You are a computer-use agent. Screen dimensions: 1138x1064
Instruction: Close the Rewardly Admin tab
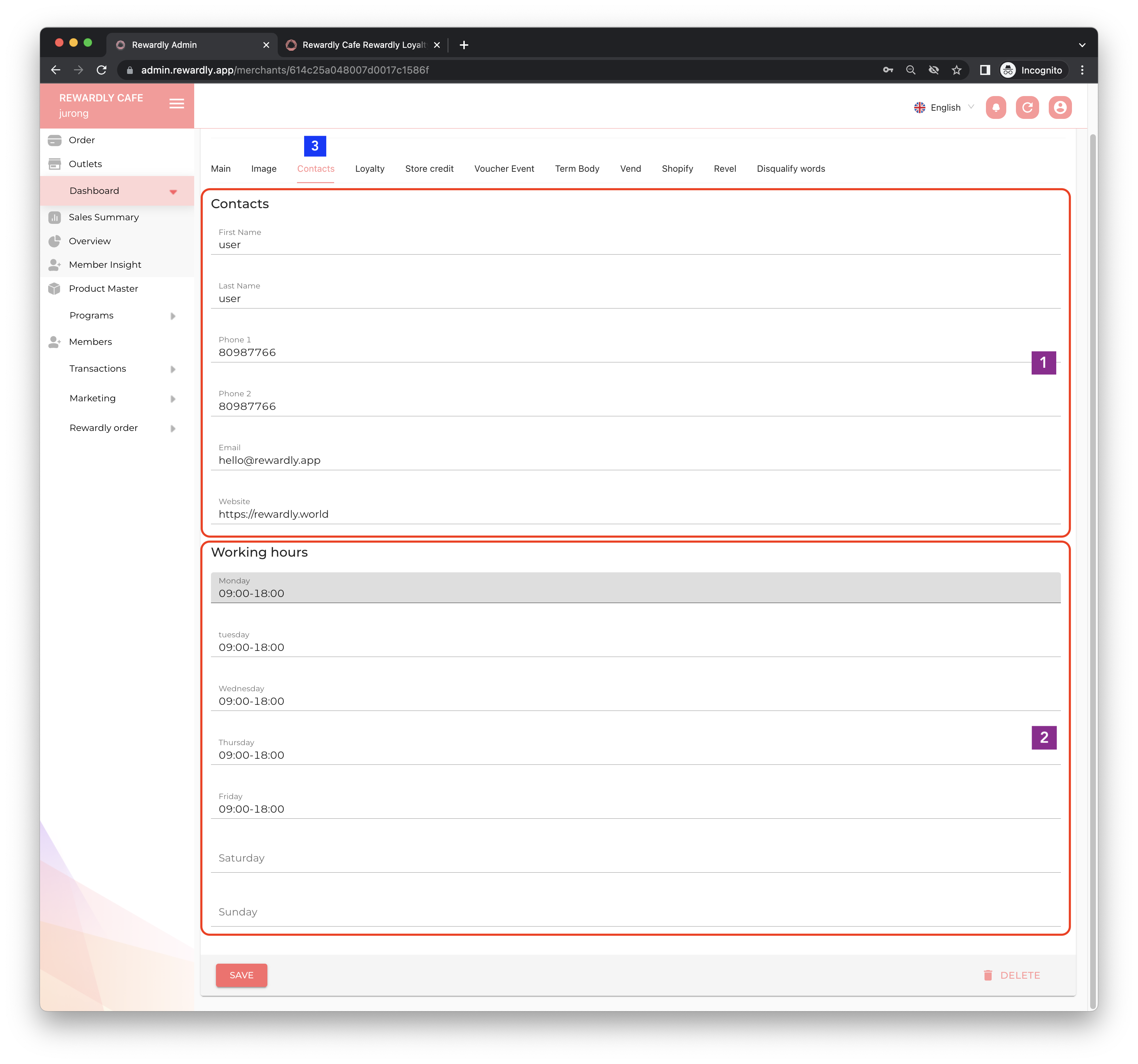[x=266, y=45]
